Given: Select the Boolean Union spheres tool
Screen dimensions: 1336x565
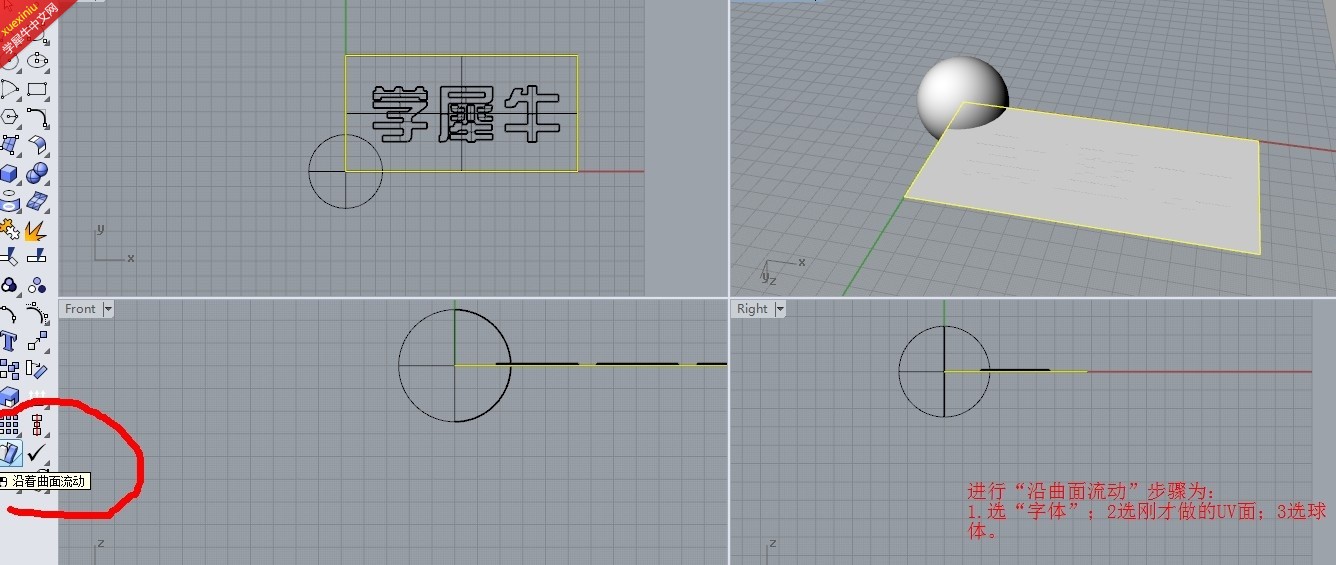Looking at the screenshot, I should pos(38,173).
